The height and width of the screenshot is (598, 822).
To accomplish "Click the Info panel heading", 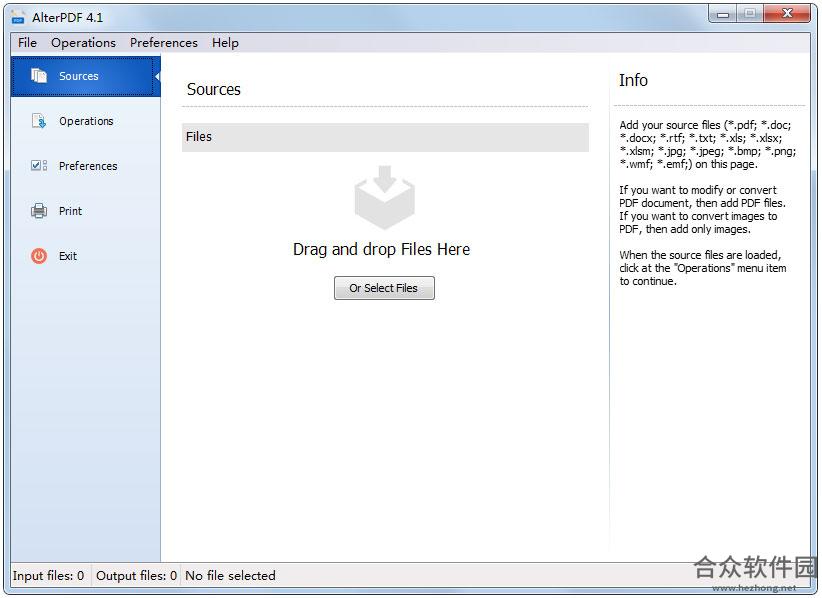I will 633,80.
